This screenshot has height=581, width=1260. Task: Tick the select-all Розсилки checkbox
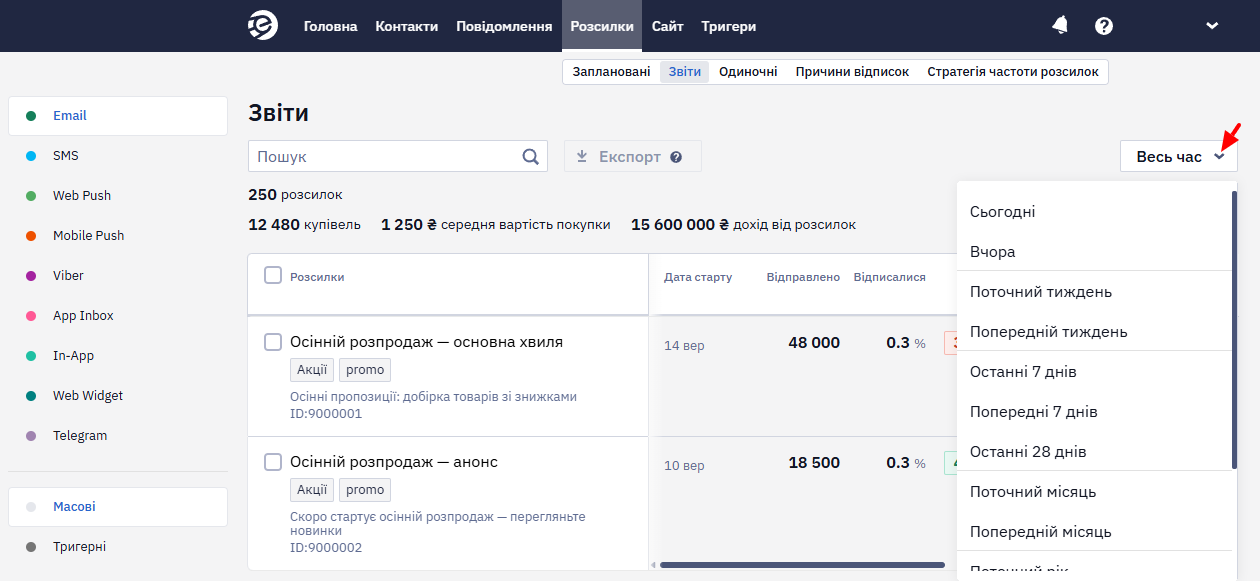click(x=273, y=275)
